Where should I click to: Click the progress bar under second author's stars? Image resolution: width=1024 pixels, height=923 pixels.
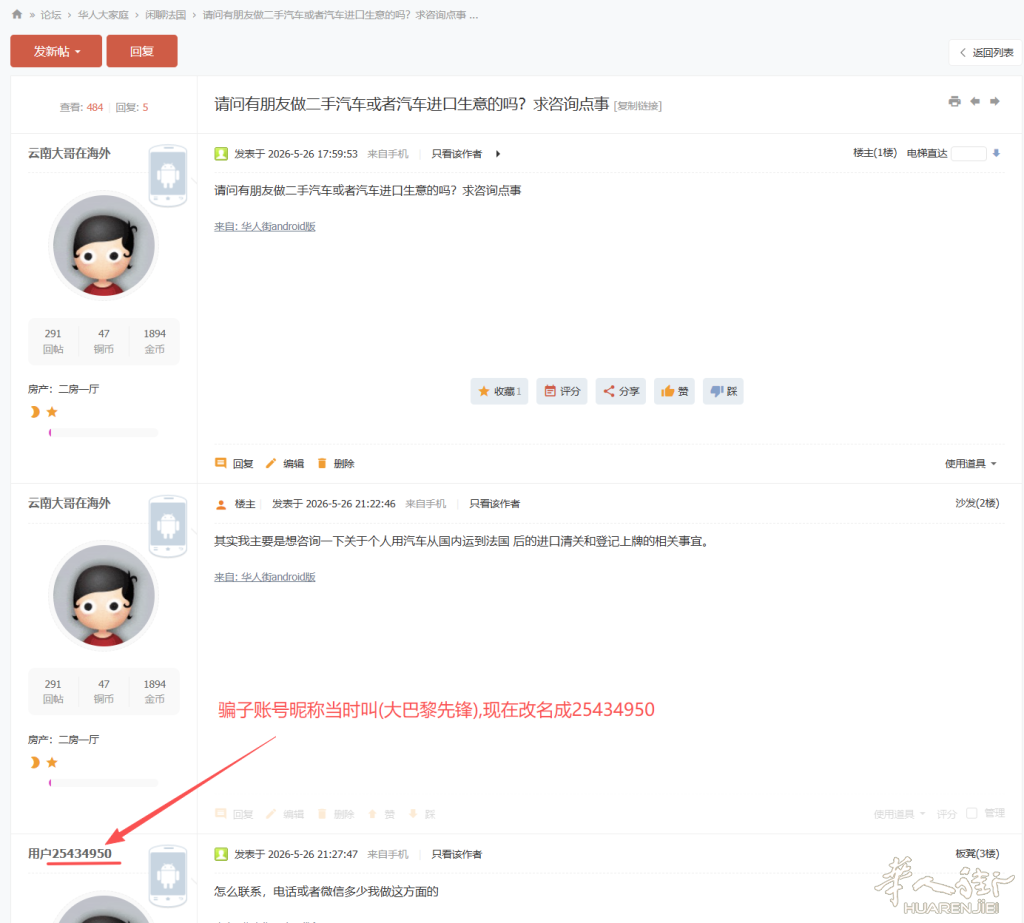[103, 783]
